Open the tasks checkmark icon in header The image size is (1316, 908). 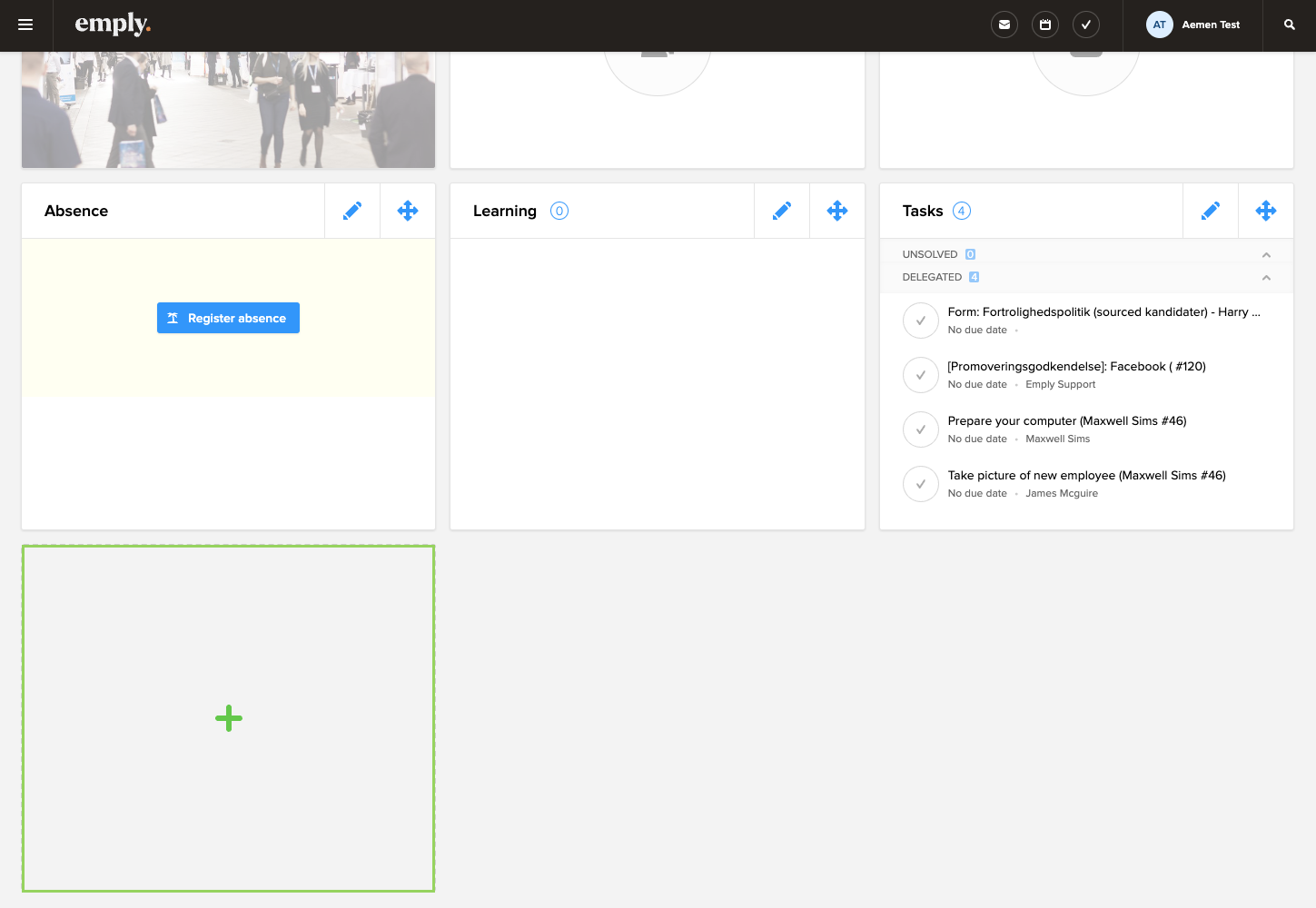(x=1086, y=25)
